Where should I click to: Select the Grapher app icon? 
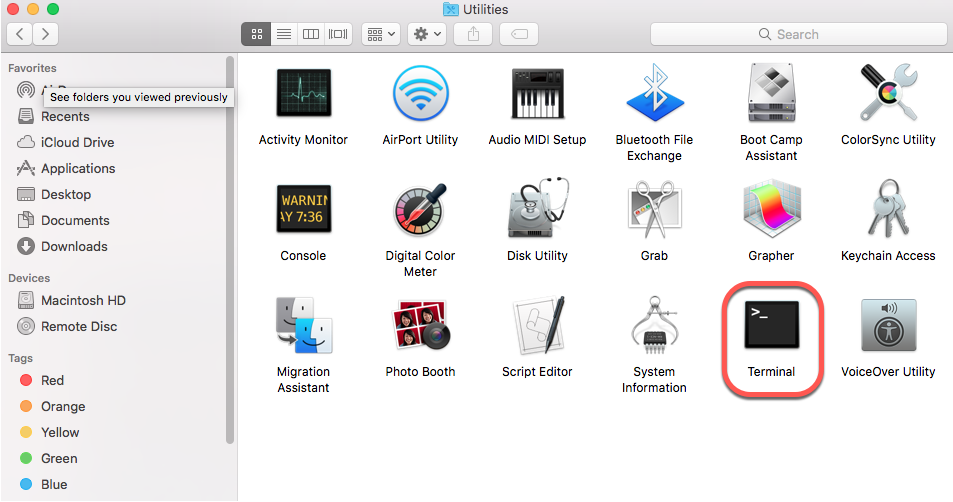771,209
